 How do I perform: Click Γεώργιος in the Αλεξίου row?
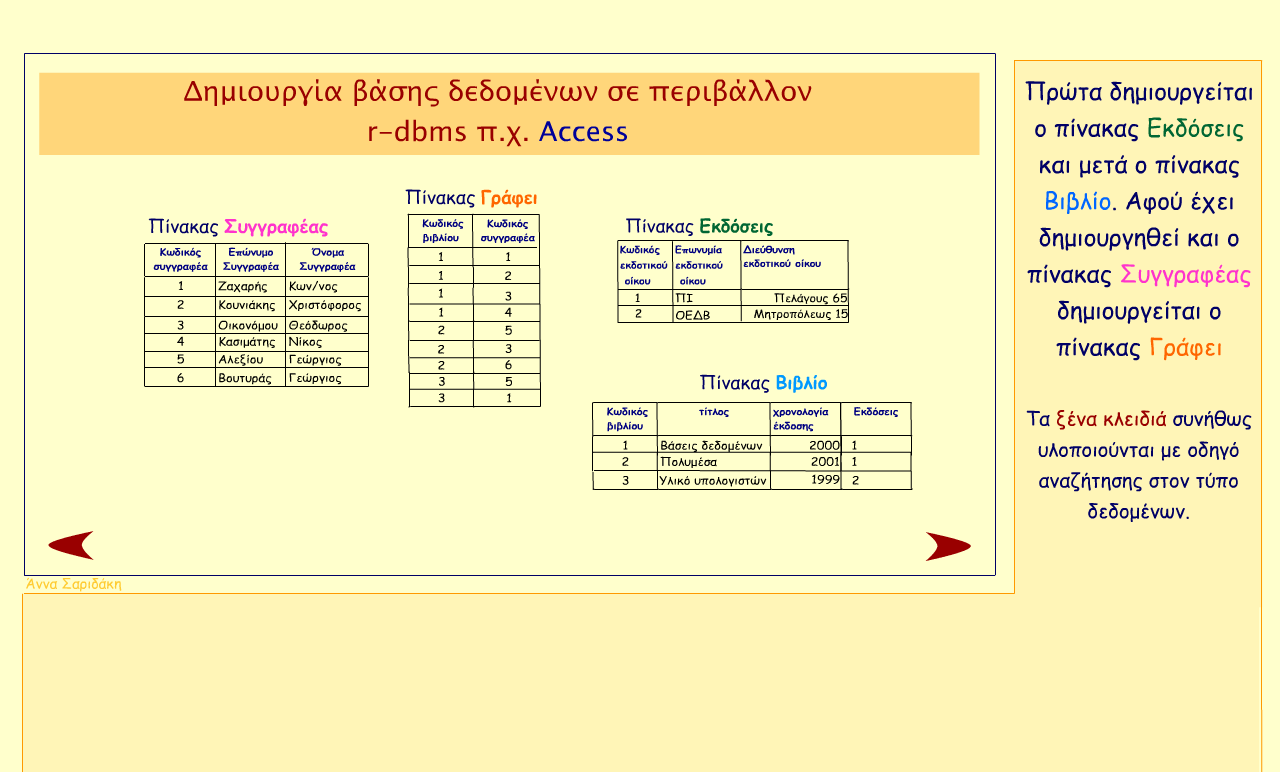pyautogui.click(x=314, y=359)
